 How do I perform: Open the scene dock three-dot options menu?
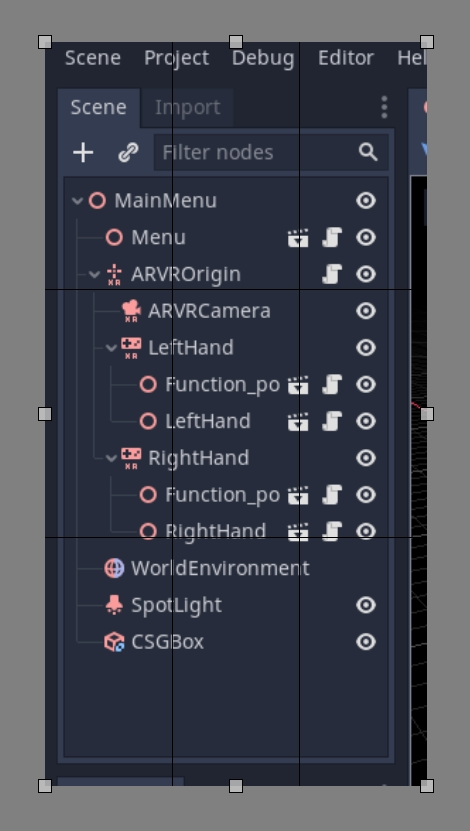click(x=384, y=108)
